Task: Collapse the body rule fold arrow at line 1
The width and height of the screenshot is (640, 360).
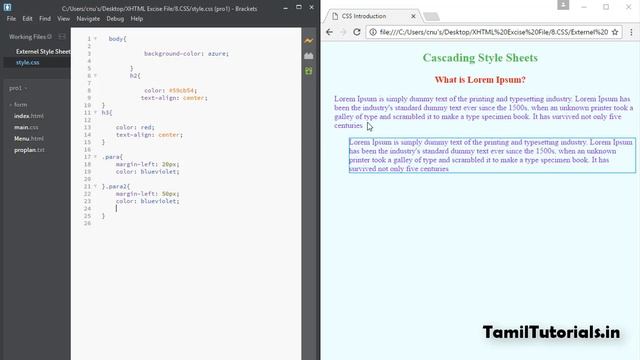Action: [x=96, y=38]
